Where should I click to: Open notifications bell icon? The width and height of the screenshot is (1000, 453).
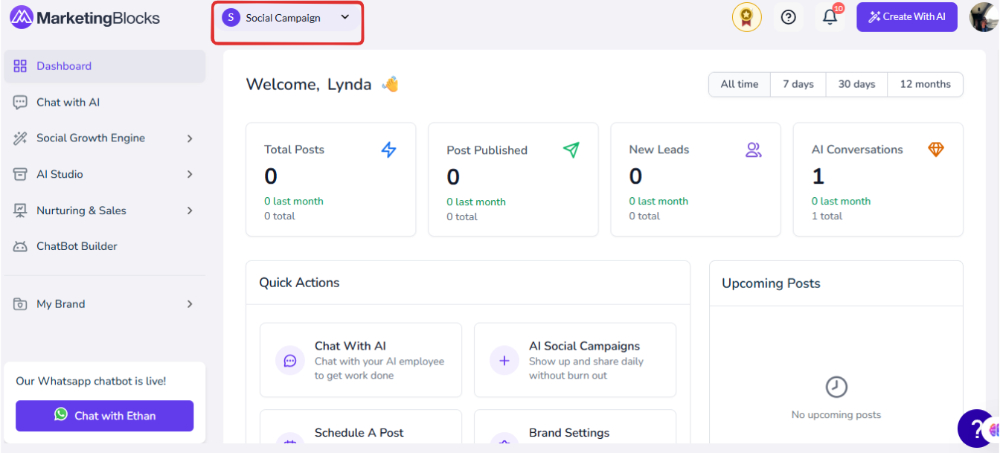pos(830,17)
